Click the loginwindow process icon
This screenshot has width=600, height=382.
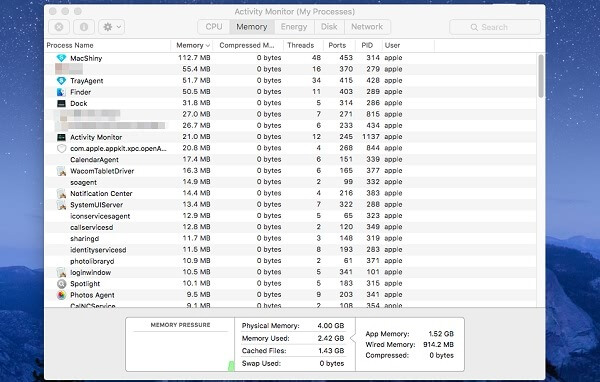point(61,272)
